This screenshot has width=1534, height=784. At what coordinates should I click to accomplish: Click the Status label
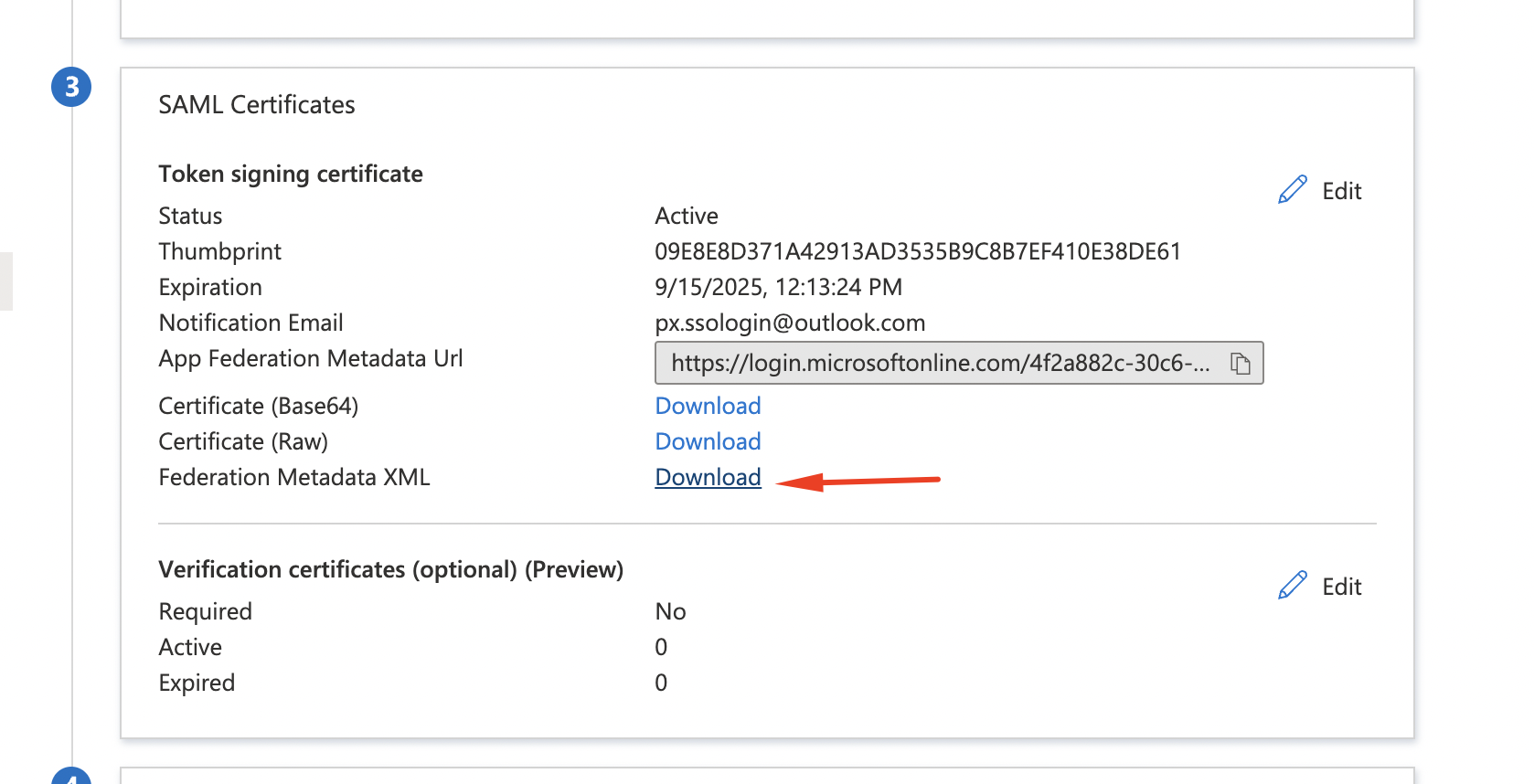190,216
